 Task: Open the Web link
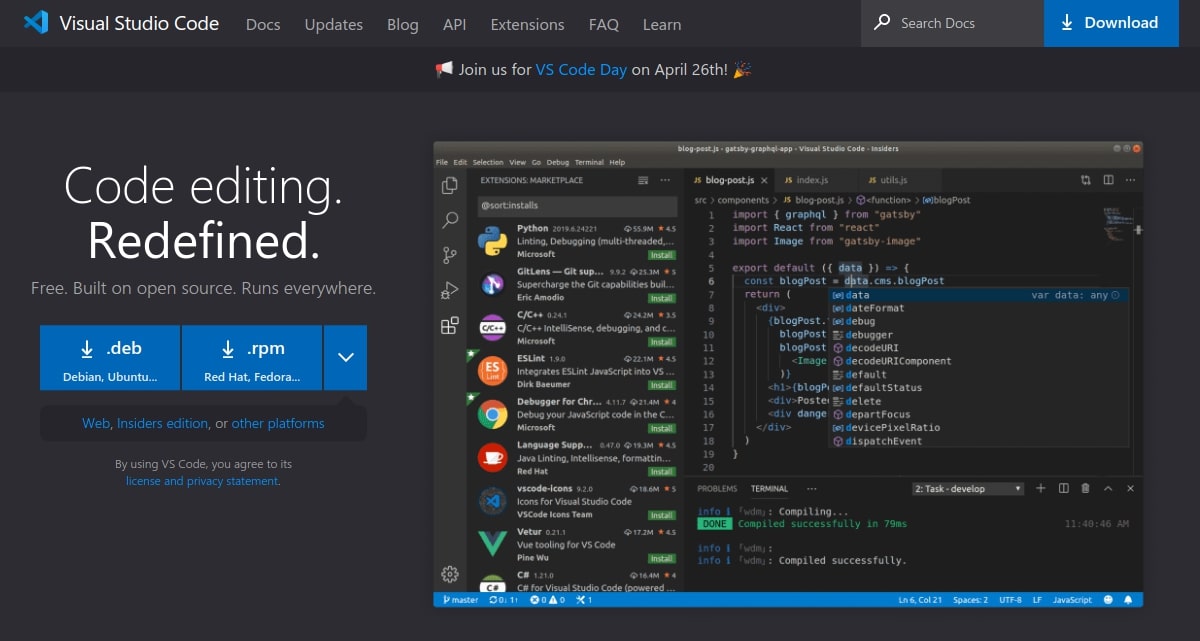[x=96, y=423]
